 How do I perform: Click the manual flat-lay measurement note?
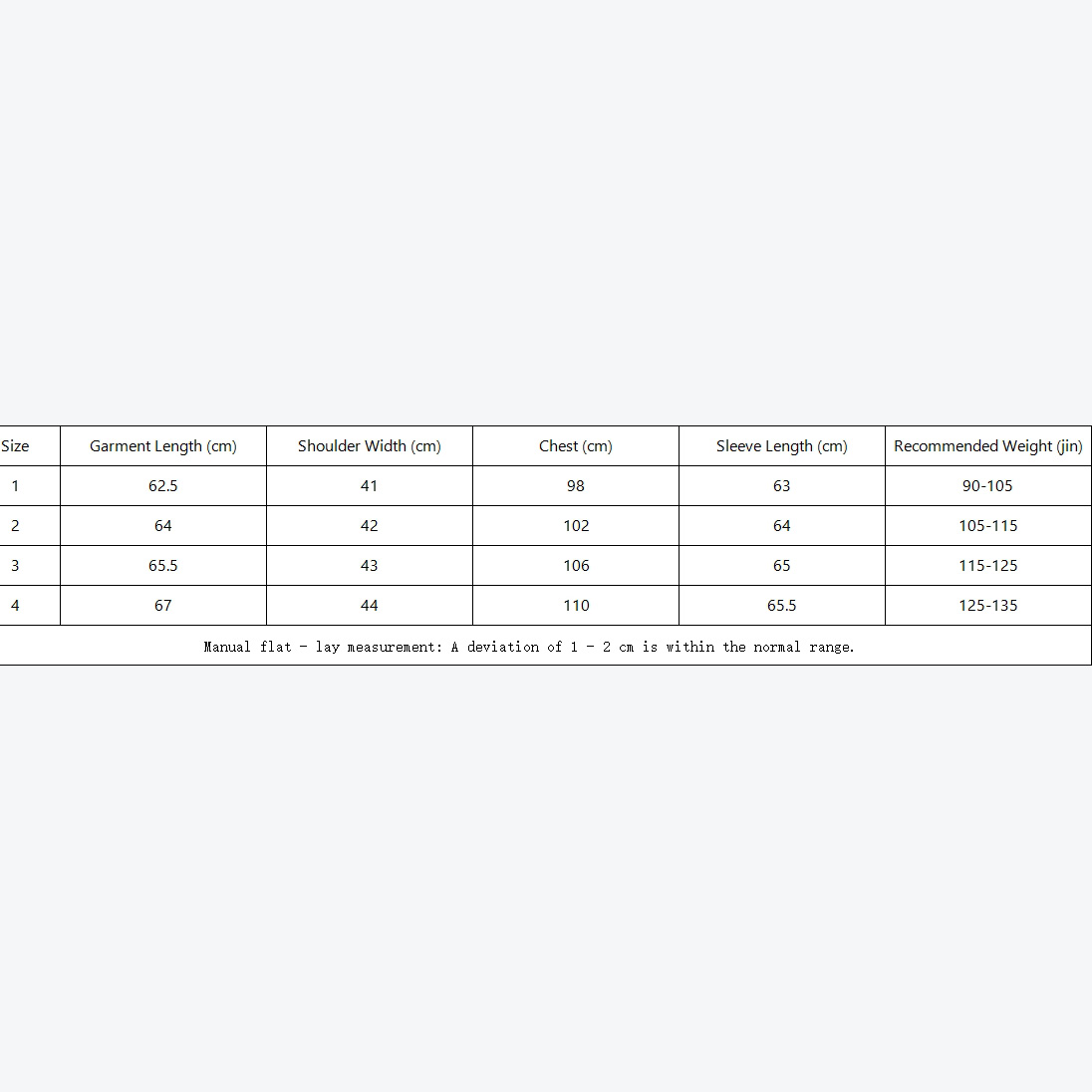(x=529, y=647)
